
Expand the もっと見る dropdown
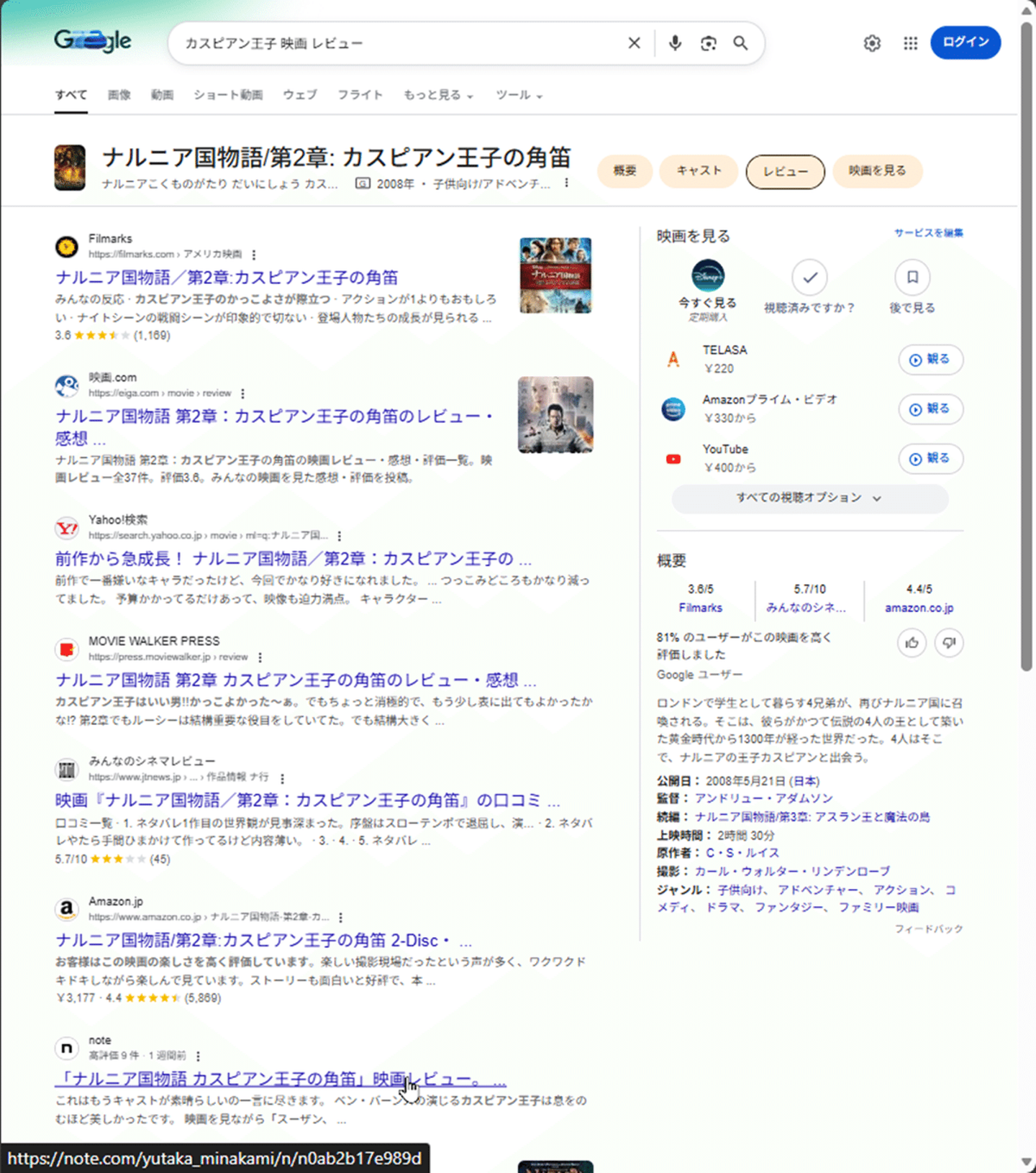pos(438,95)
